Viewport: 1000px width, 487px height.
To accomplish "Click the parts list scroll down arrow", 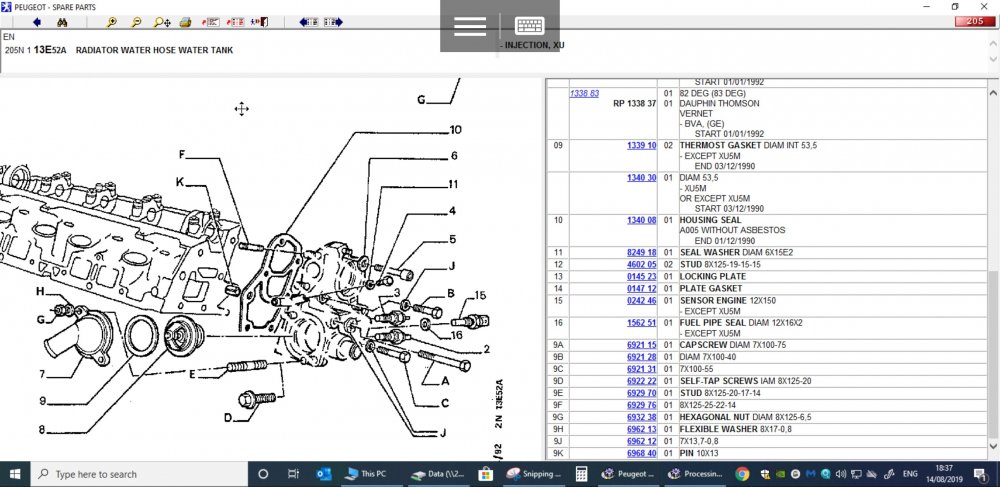I will coord(993,447).
